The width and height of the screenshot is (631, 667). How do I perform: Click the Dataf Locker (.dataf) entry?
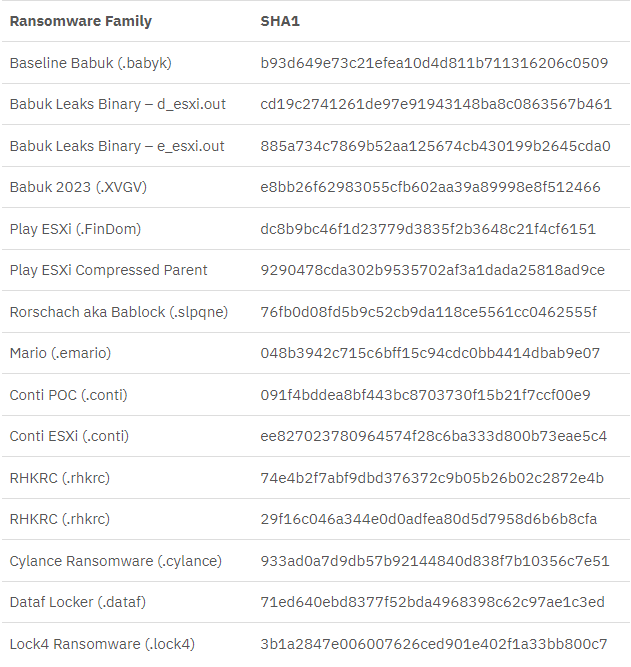click(x=79, y=602)
